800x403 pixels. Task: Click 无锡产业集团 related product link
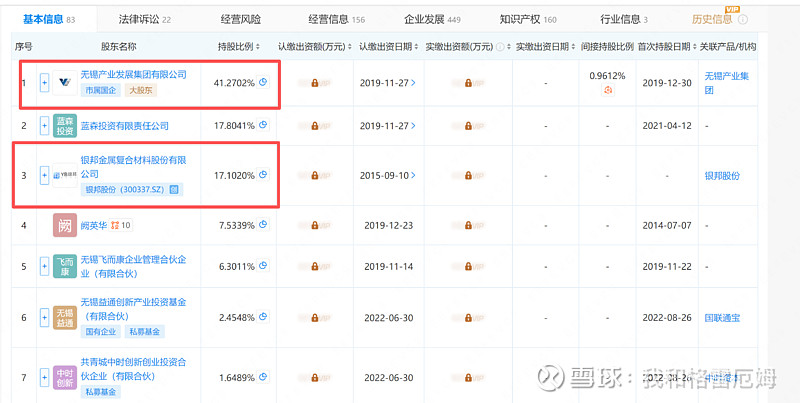pyautogui.click(x=727, y=83)
